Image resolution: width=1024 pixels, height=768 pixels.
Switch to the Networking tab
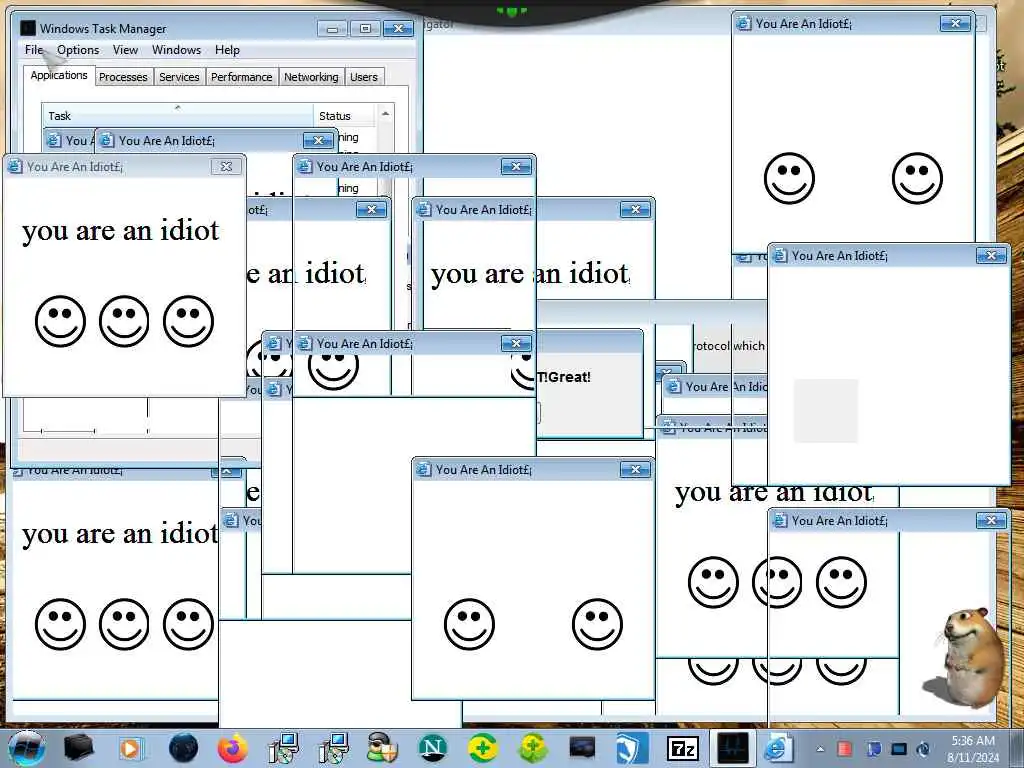click(x=311, y=77)
